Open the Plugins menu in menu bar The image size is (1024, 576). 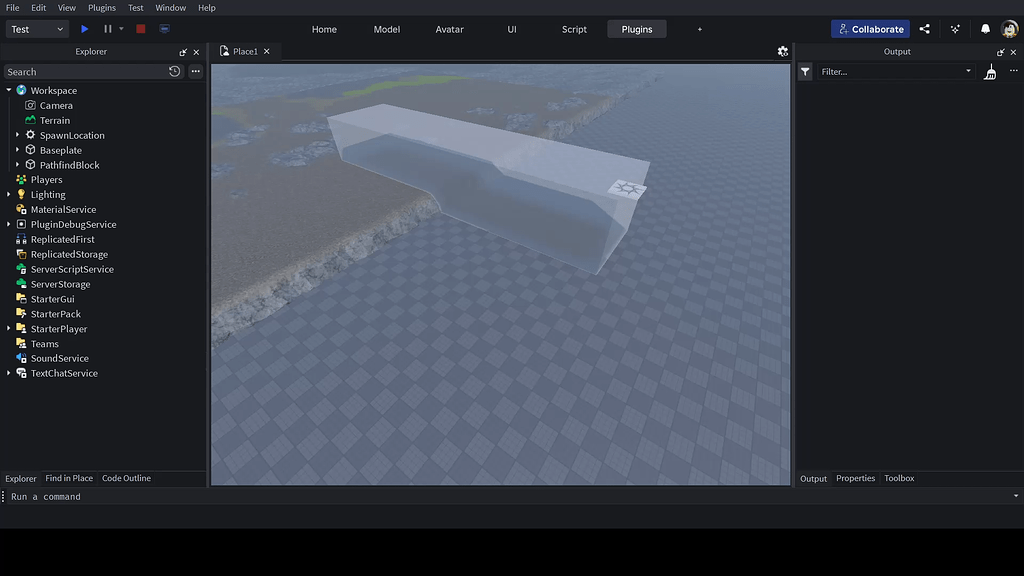click(102, 8)
